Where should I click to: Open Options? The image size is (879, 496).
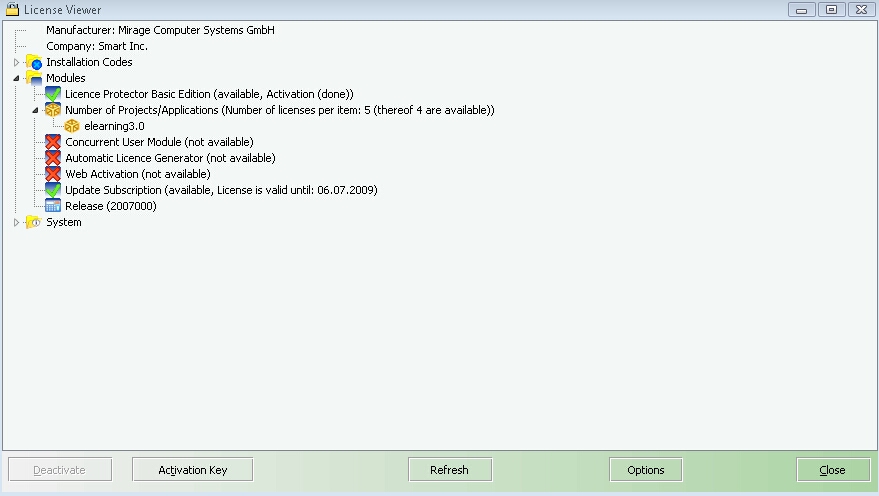646,470
